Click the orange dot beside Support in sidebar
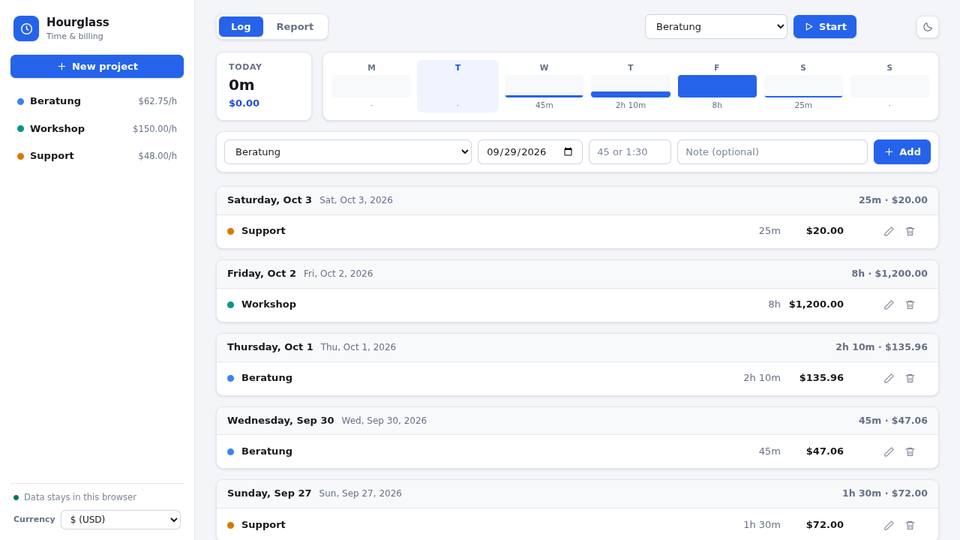 click(x=20, y=156)
